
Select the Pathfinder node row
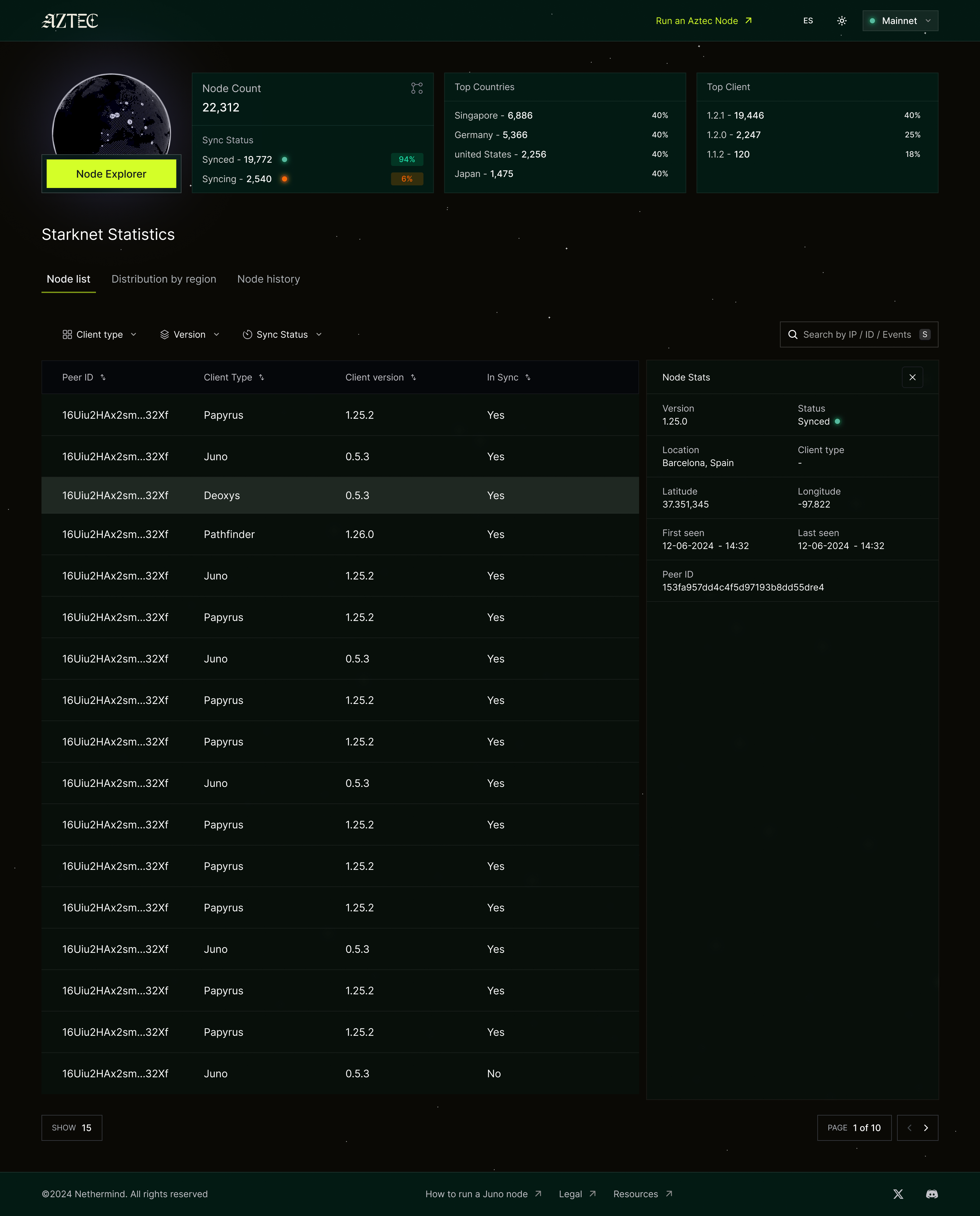(x=340, y=534)
